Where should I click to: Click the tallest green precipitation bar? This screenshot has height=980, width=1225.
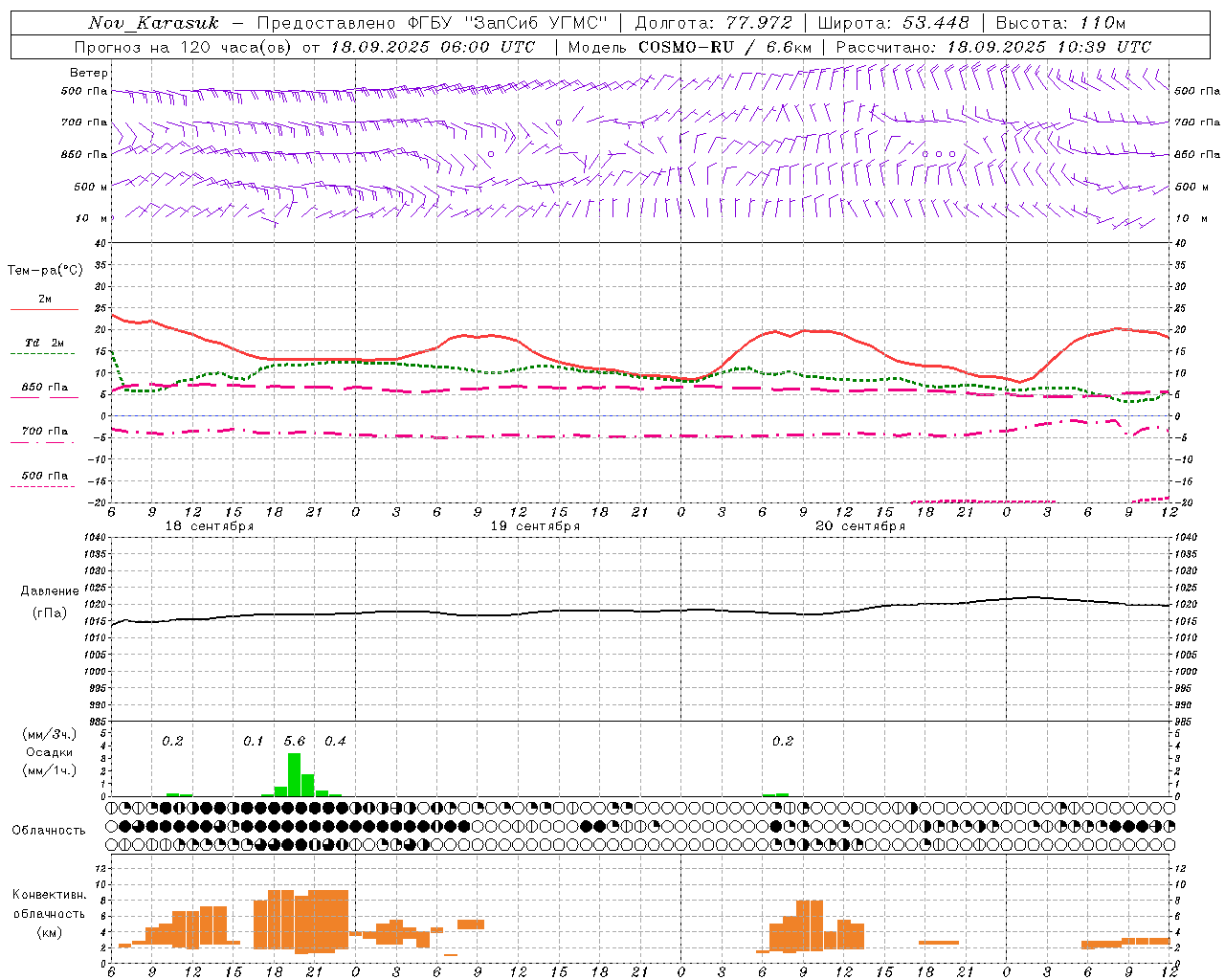click(x=294, y=774)
